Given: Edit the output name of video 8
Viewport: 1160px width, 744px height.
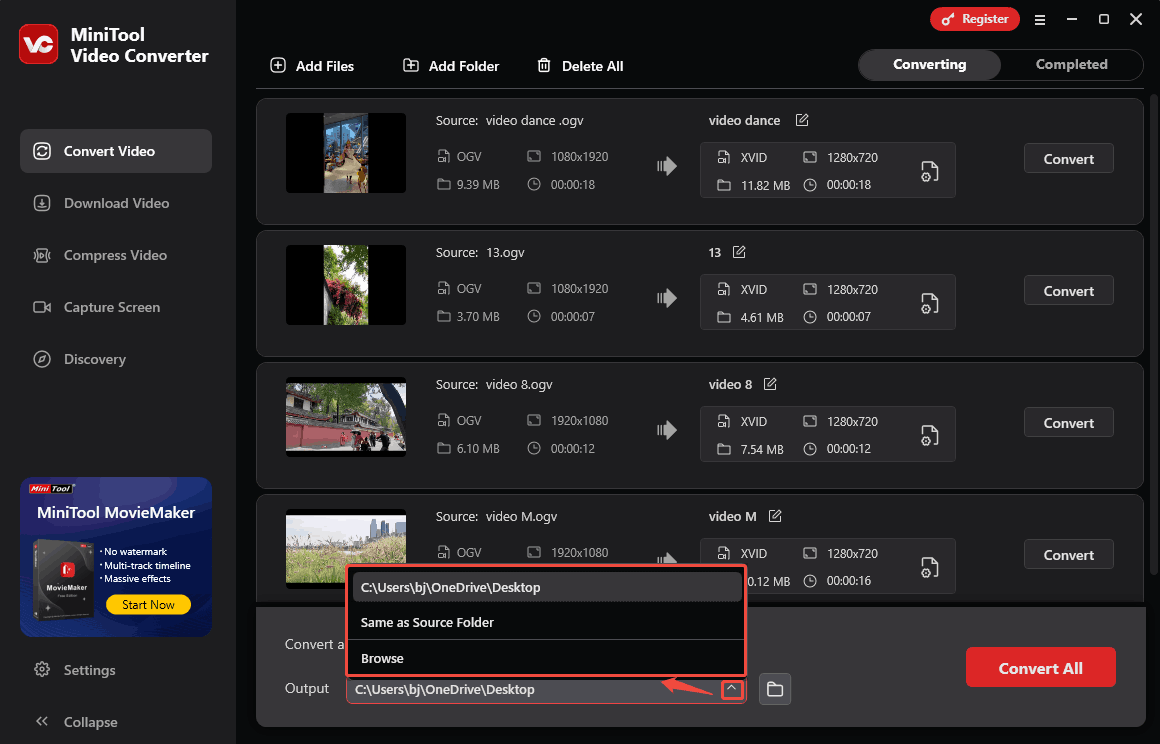Looking at the screenshot, I should [770, 385].
